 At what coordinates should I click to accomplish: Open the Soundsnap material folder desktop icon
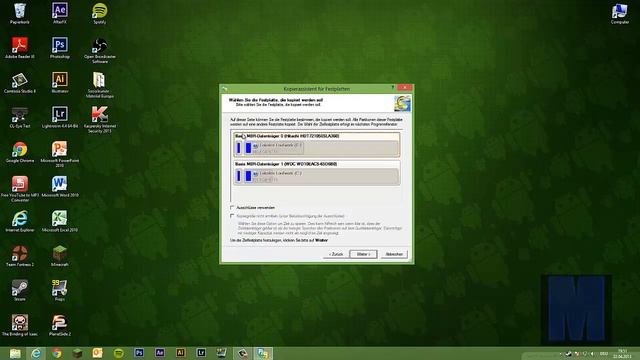pyautogui.click(x=100, y=85)
